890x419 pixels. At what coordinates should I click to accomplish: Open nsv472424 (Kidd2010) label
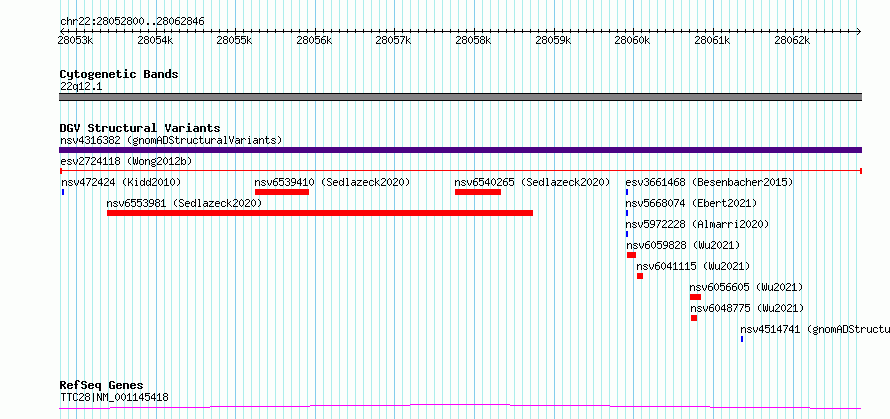point(121,182)
